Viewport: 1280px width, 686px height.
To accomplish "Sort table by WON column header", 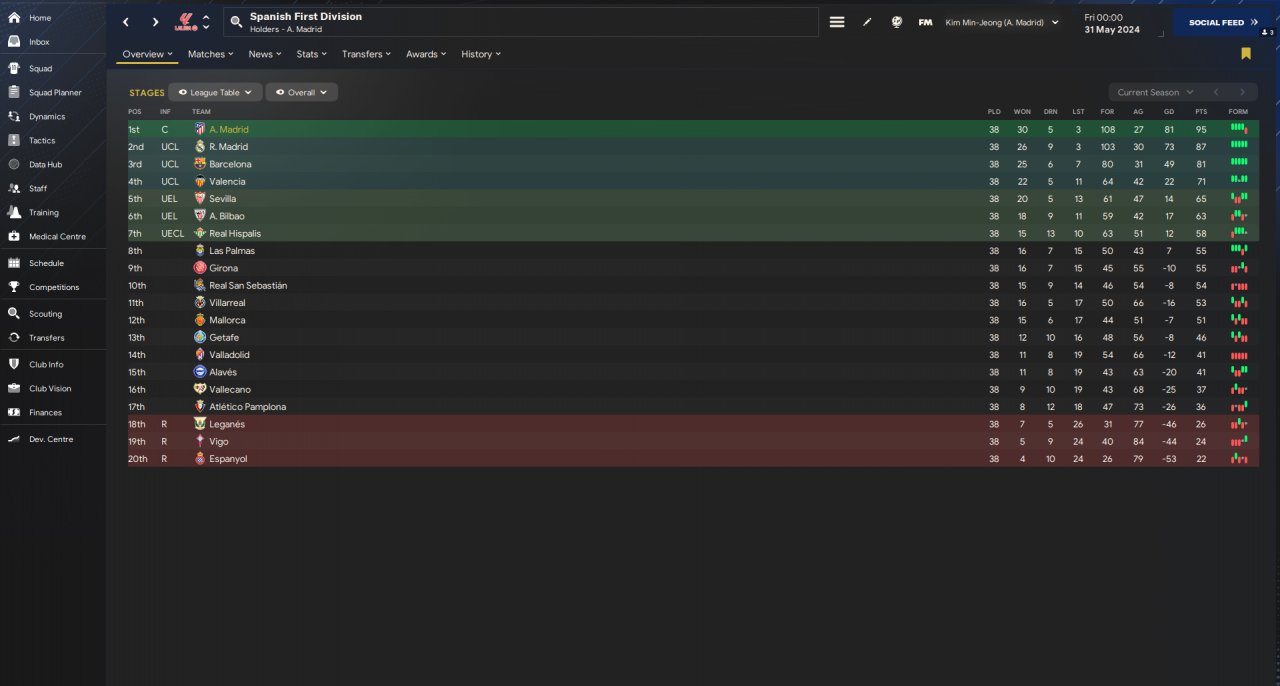I will [x=1022, y=111].
